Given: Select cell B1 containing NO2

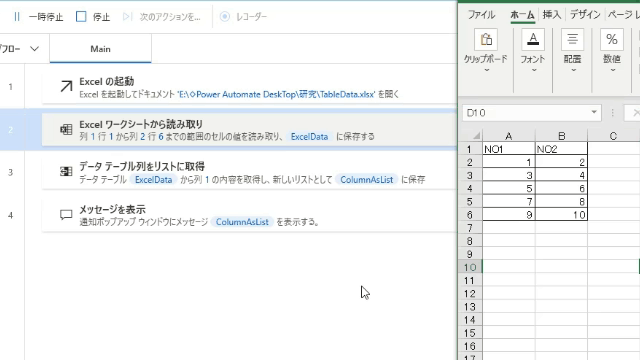Looking at the screenshot, I should pyautogui.click(x=561, y=149).
